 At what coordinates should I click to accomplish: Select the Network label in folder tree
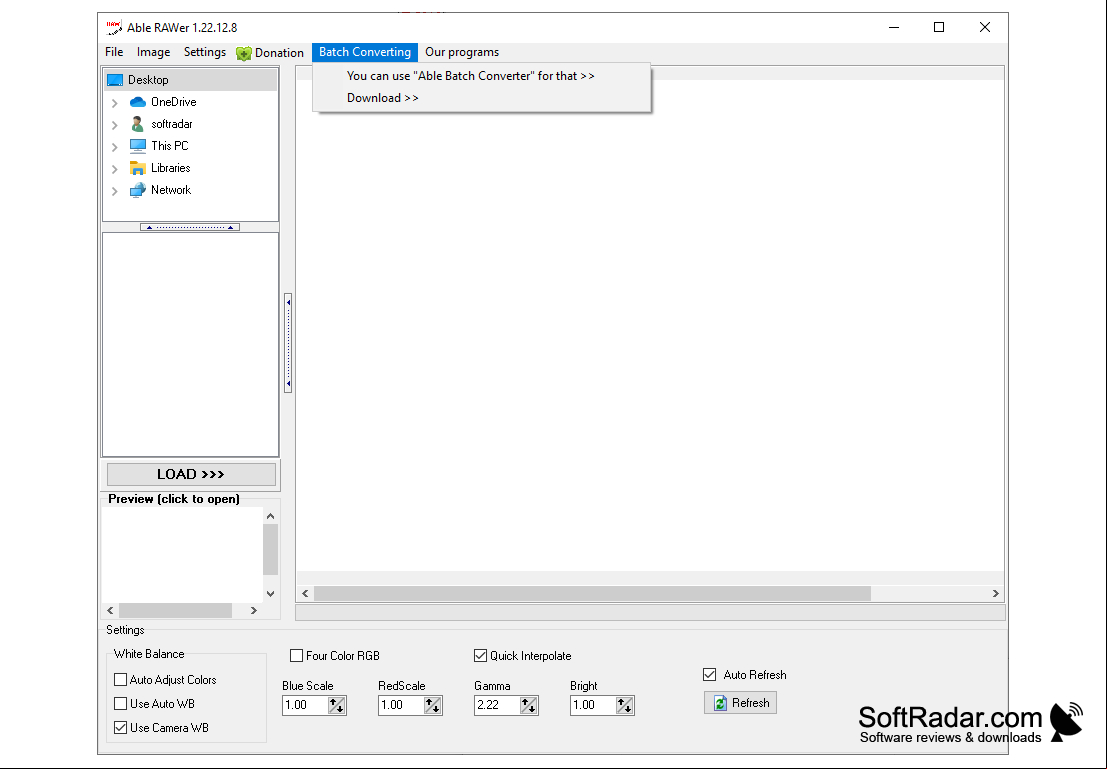tap(171, 190)
